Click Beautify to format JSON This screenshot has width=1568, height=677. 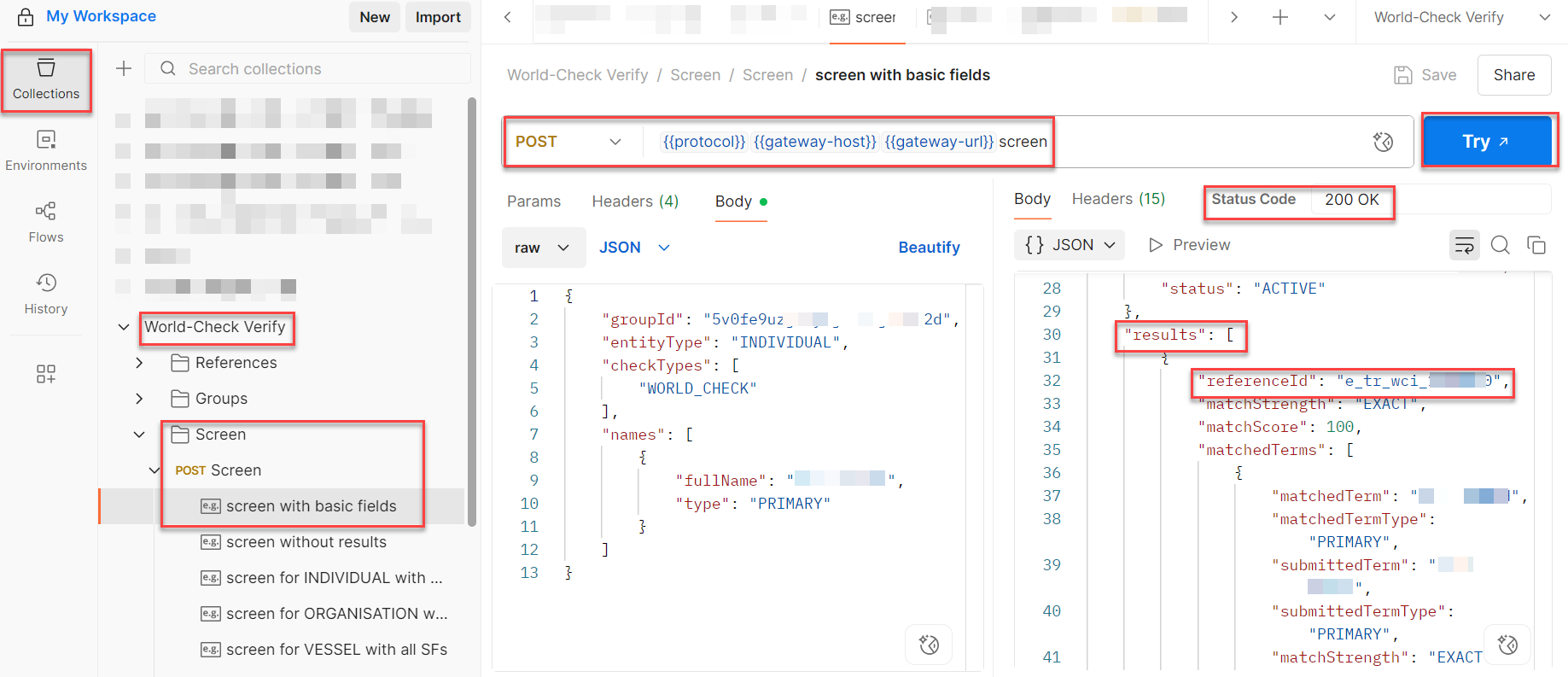pyautogui.click(x=929, y=248)
